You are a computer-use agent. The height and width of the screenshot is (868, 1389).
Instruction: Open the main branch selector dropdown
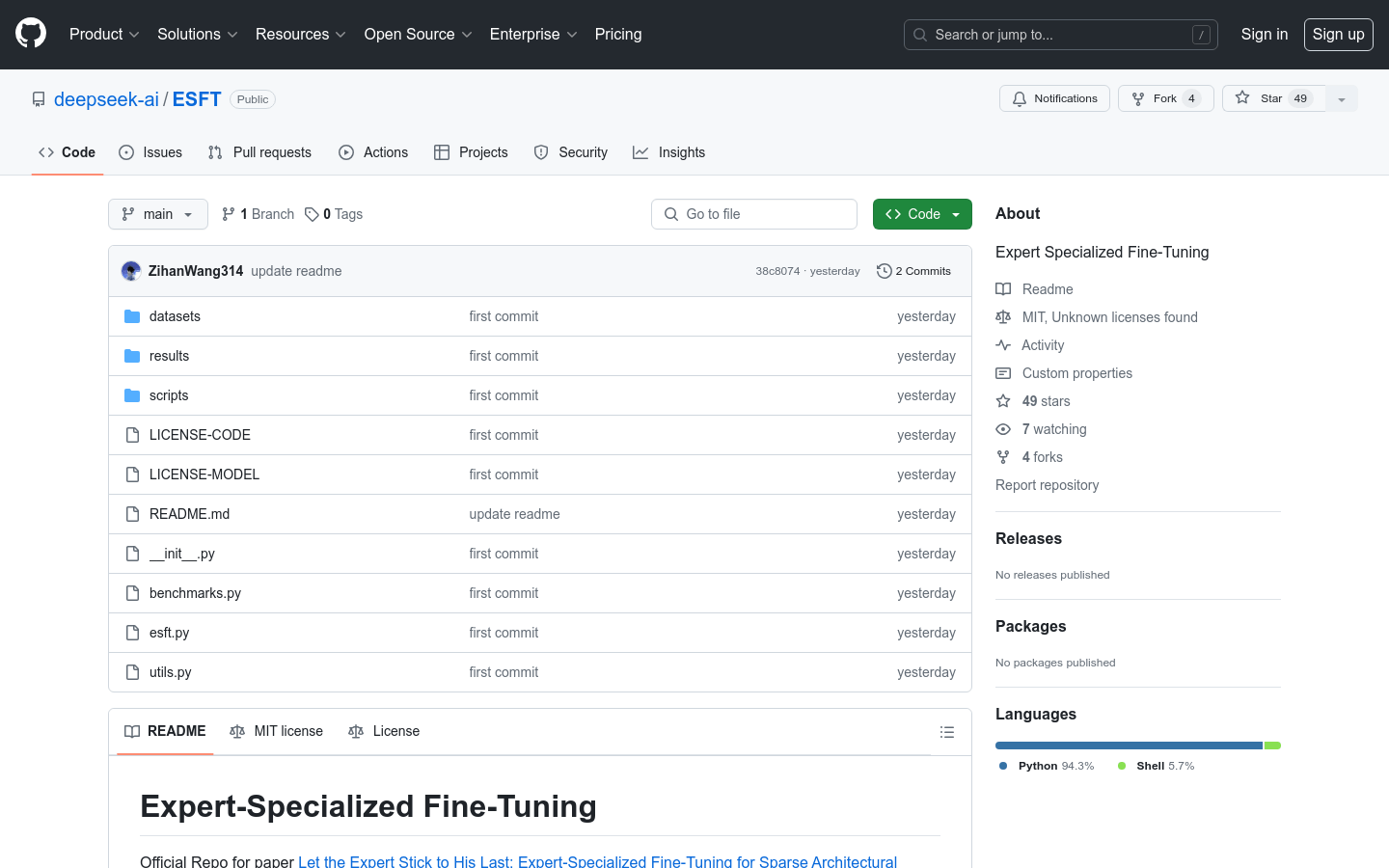click(x=158, y=214)
